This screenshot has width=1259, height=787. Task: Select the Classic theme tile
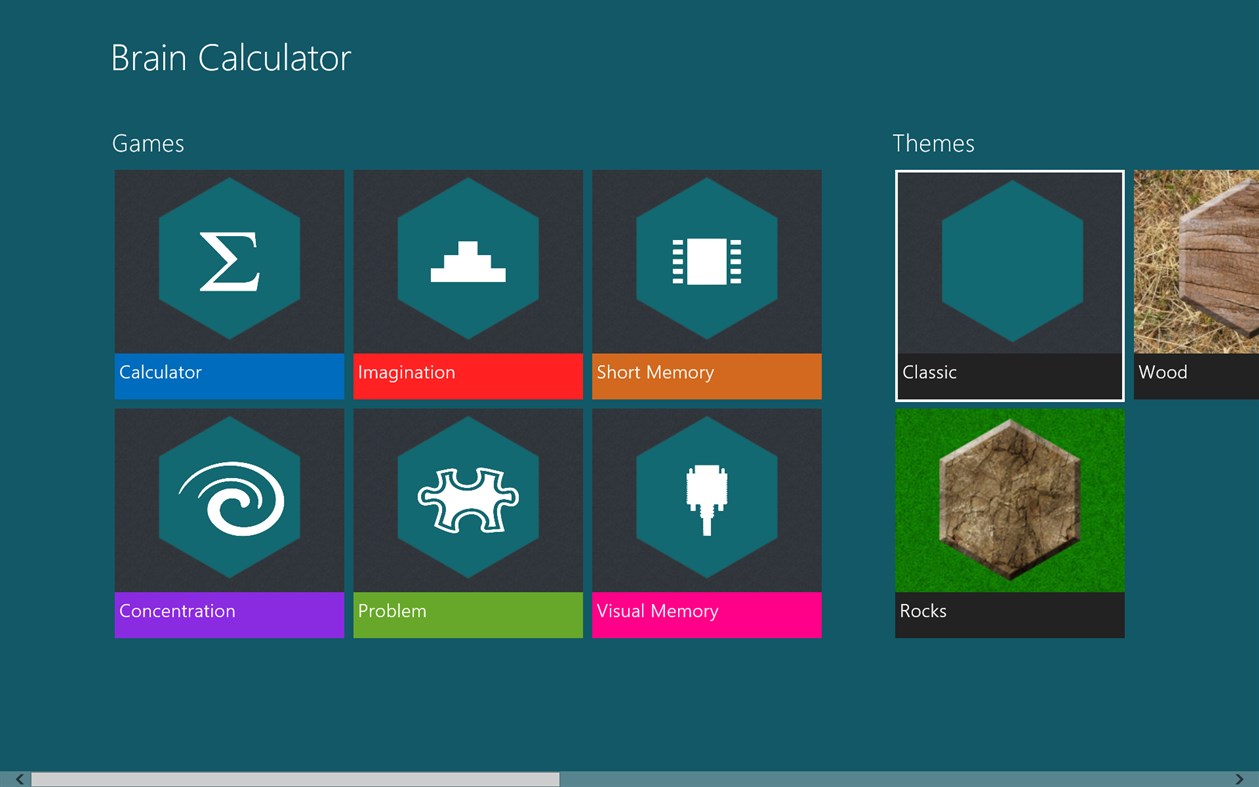(x=1009, y=285)
